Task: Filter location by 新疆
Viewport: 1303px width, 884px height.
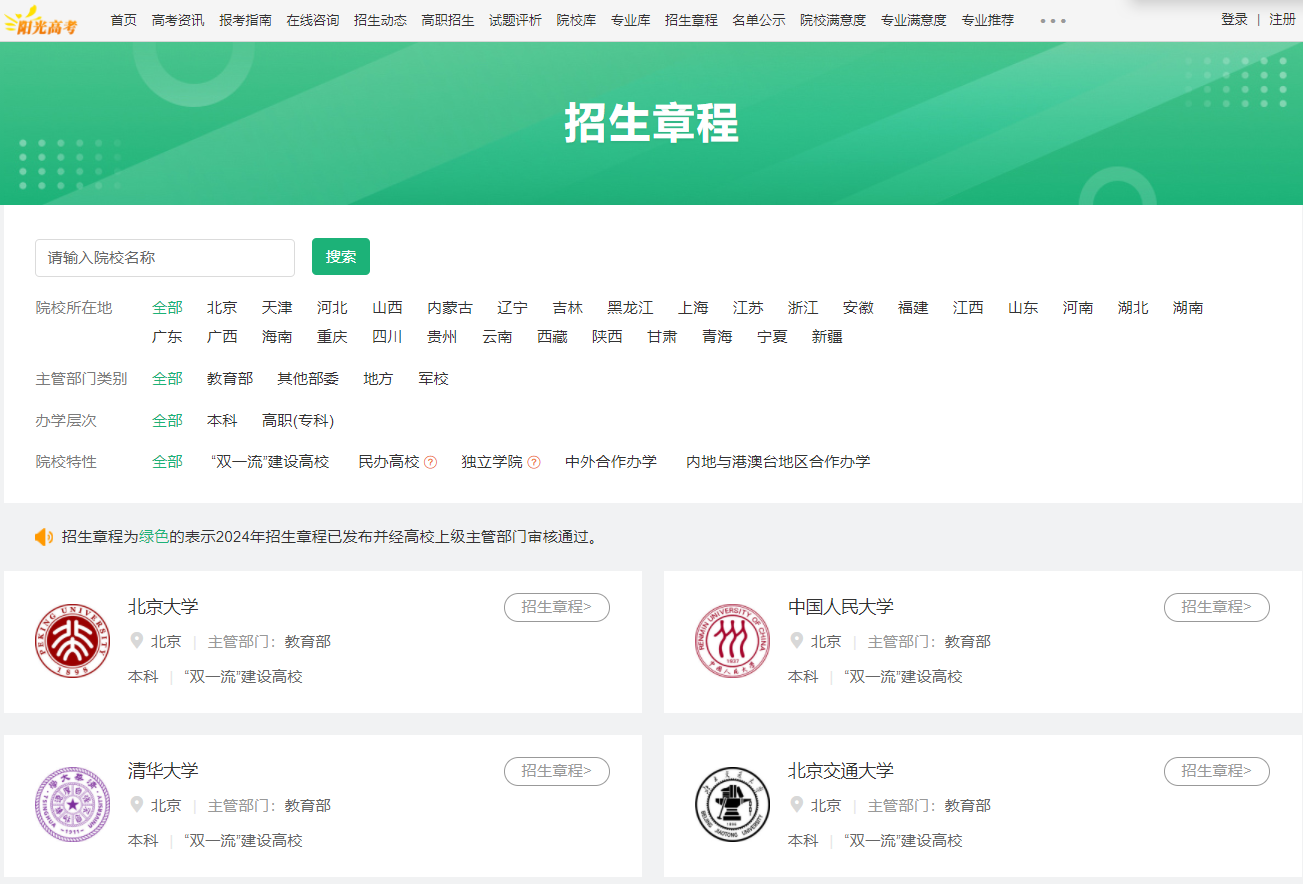Action: (x=827, y=337)
